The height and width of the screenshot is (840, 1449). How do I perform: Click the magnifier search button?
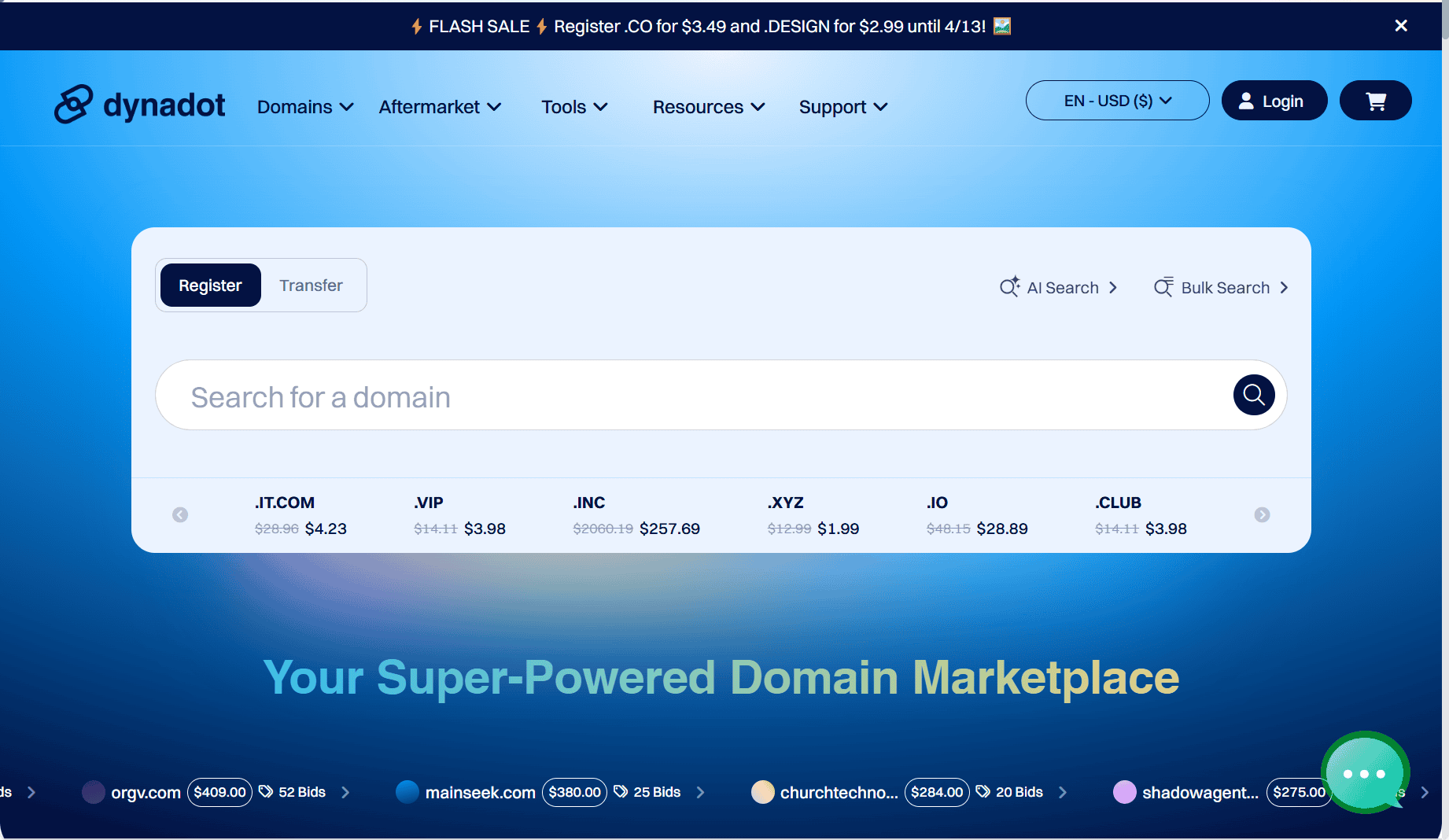point(1253,395)
